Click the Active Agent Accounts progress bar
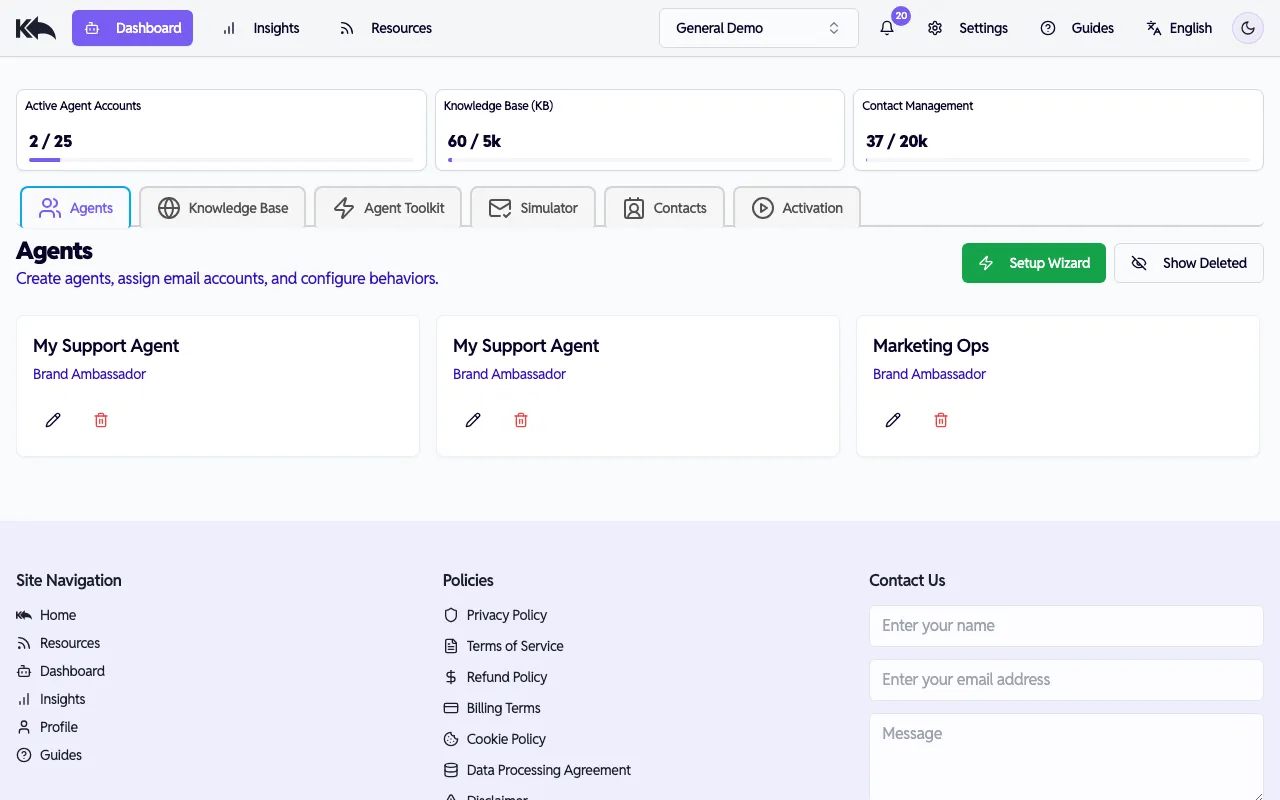Screen dimensions: 1280x800 coord(220,160)
